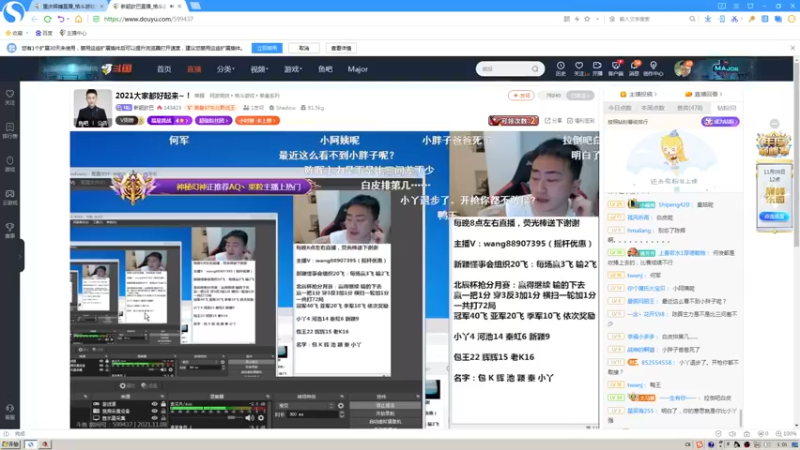
Task: Expand the 分类 category menu
Action: click(224, 69)
